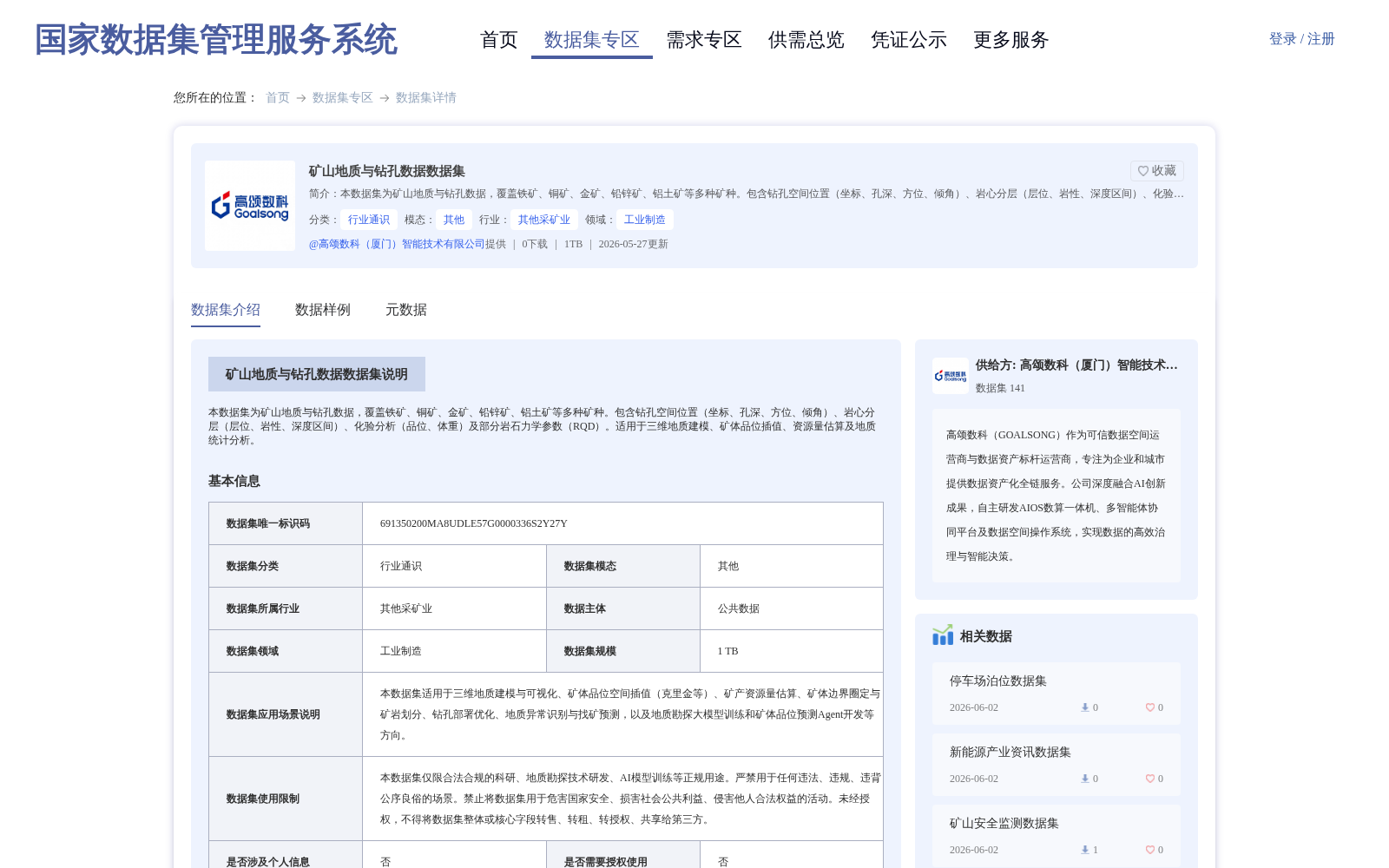Click the date 2026-06-02 on 停车场泊位数据集 card
This screenshot has height=868, width=1389.
click(x=974, y=707)
